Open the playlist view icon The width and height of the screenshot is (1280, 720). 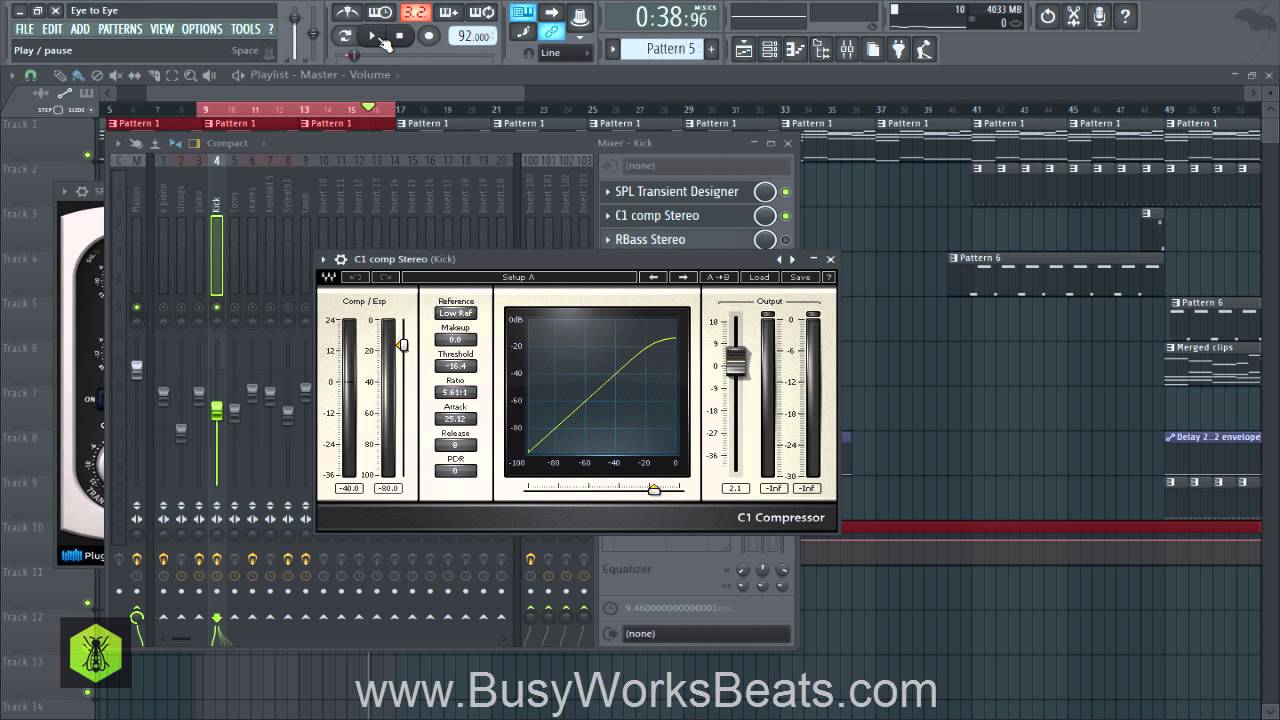click(x=744, y=48)
